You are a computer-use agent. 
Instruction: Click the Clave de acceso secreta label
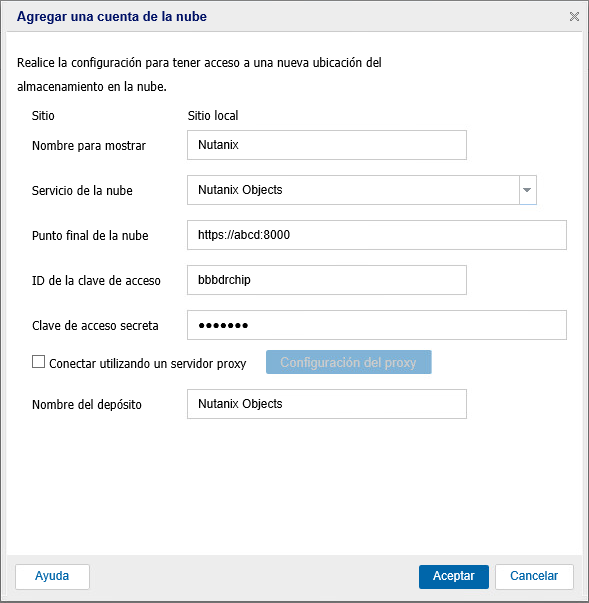pos(95,325)
